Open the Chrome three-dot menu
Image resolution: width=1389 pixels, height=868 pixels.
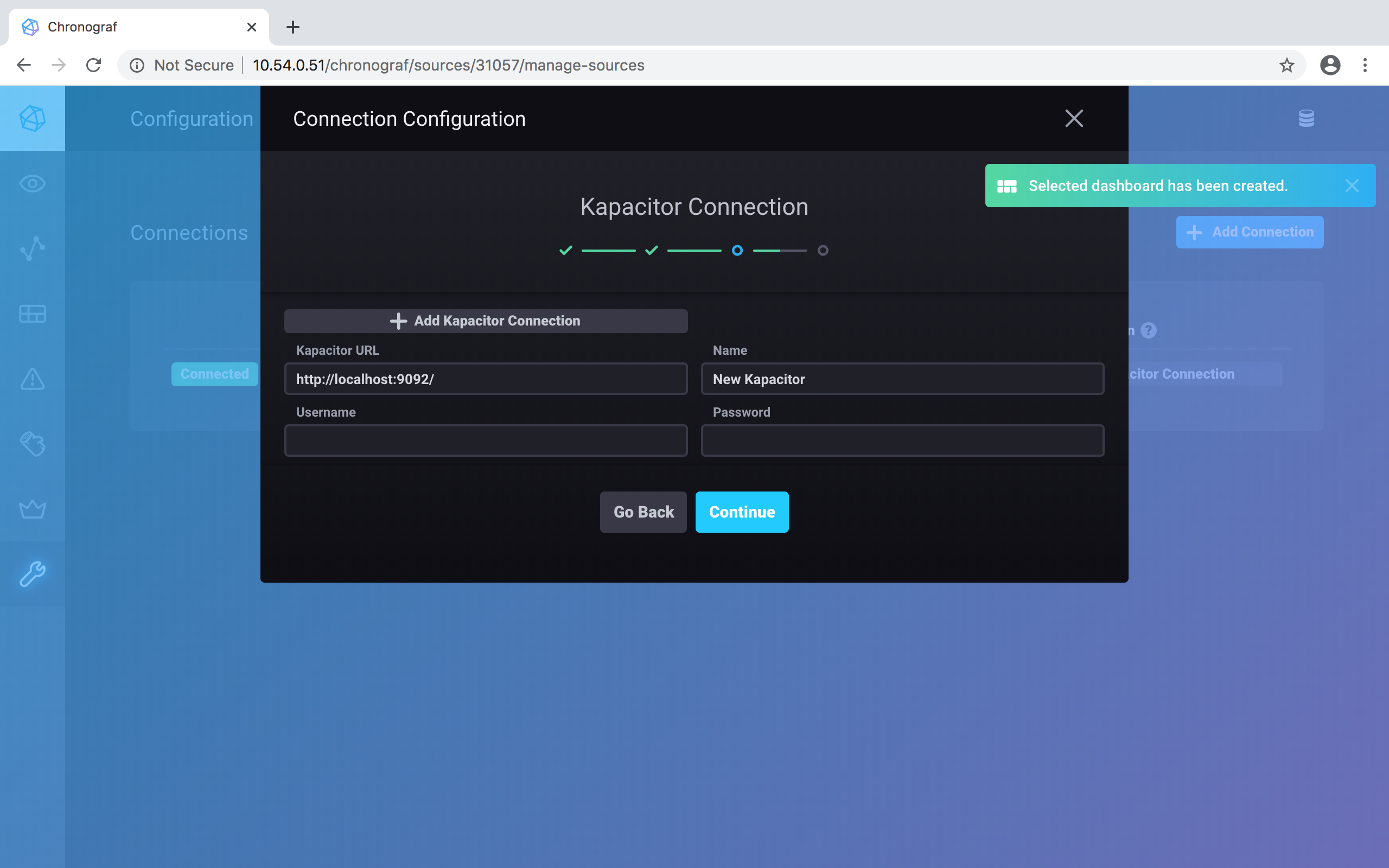pyautogui.click(x=1365, y=66)
